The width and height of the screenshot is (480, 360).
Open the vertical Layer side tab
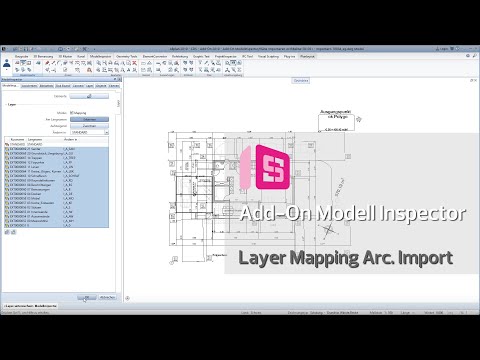coord(118,104)
